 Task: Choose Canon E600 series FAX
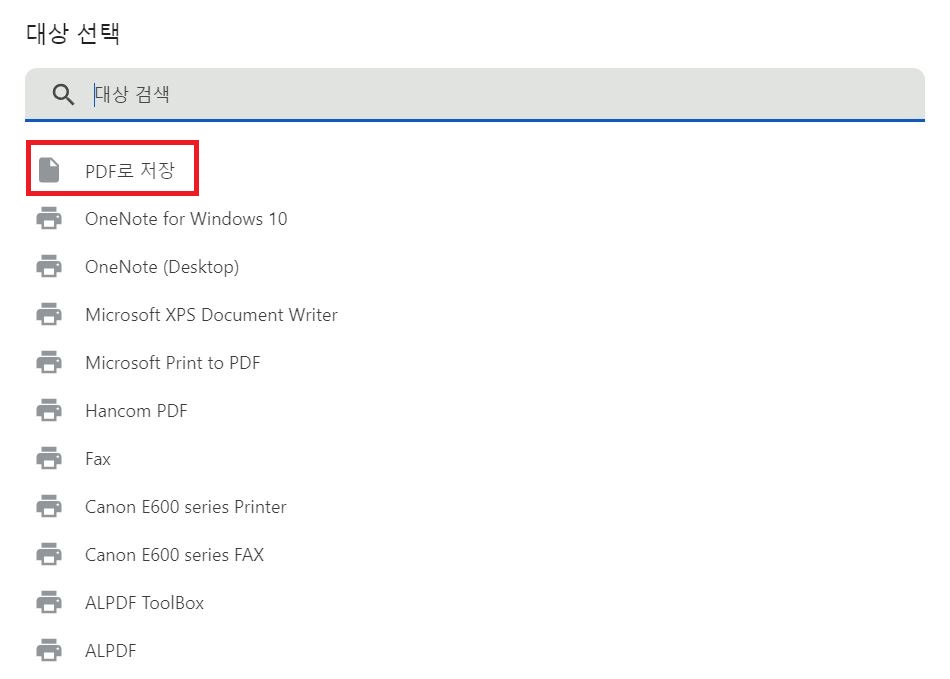coord(174,555)
